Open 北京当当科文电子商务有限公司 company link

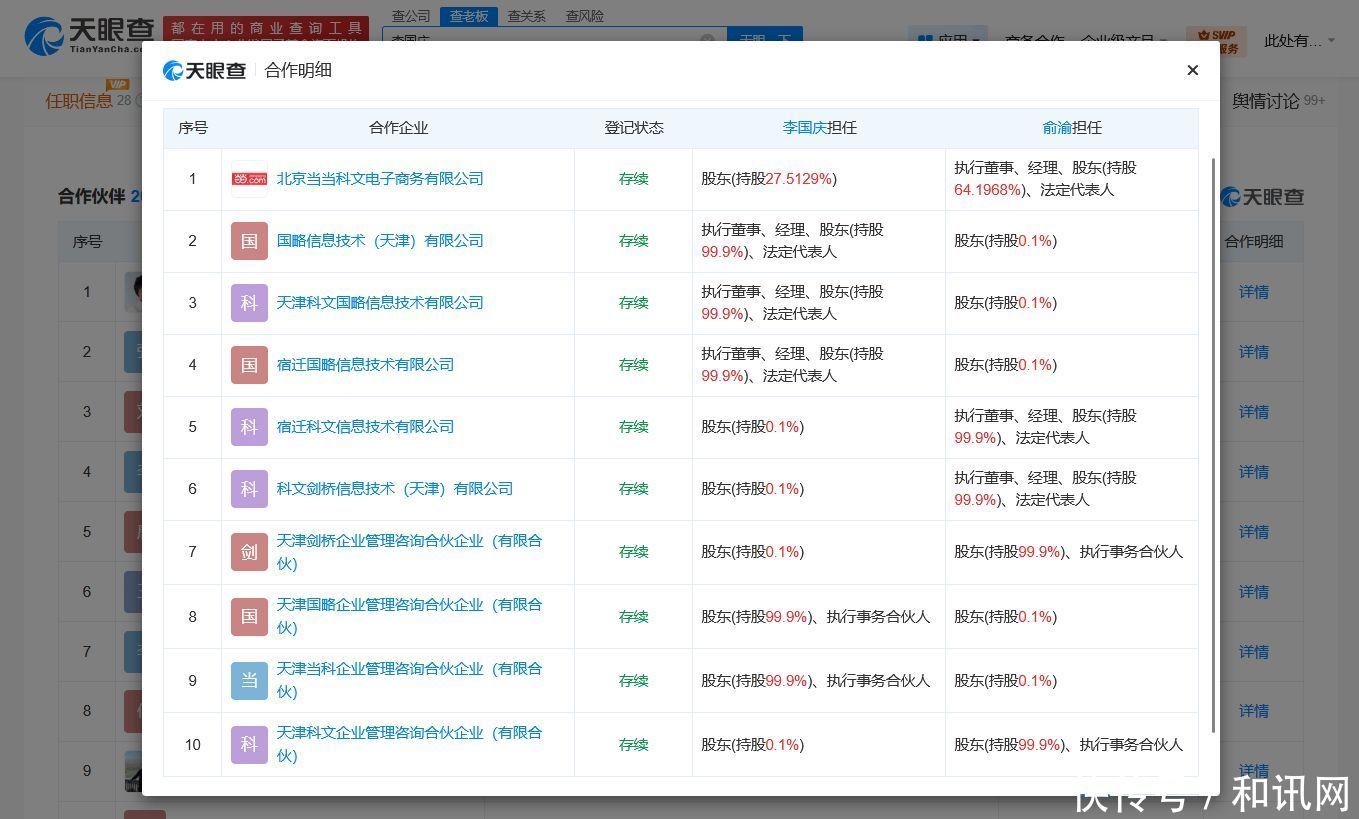380,179
